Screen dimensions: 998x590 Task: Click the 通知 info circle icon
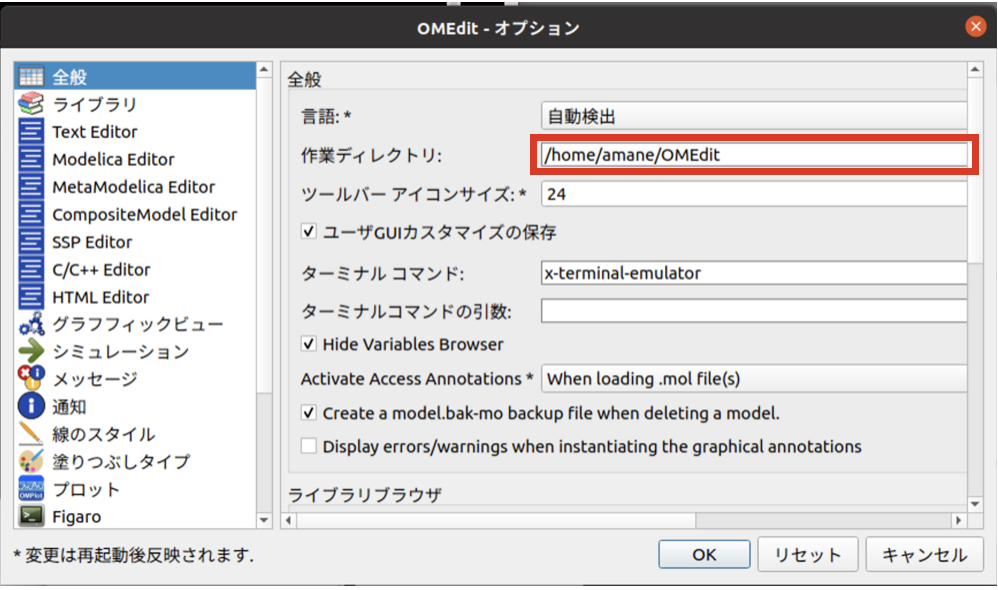[31, 406]
